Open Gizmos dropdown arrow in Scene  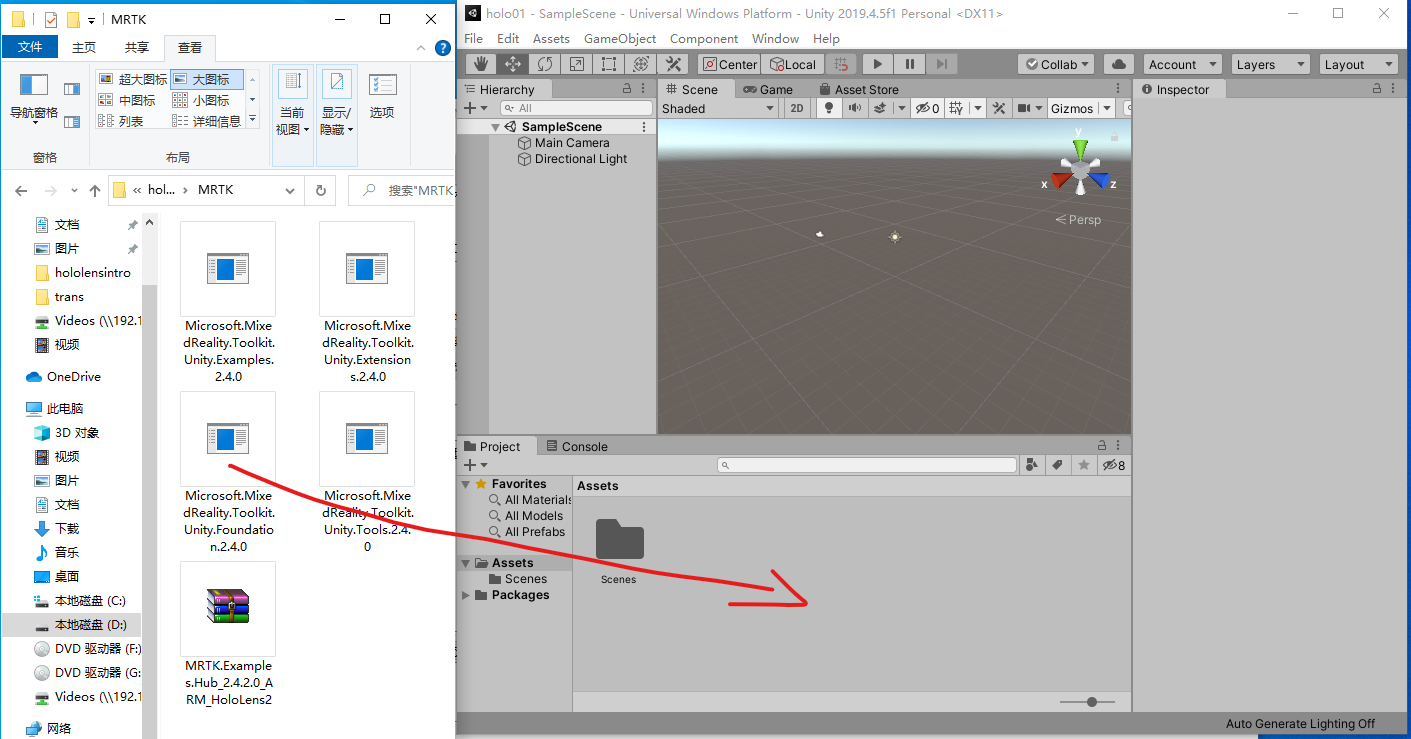(1106, 108)
